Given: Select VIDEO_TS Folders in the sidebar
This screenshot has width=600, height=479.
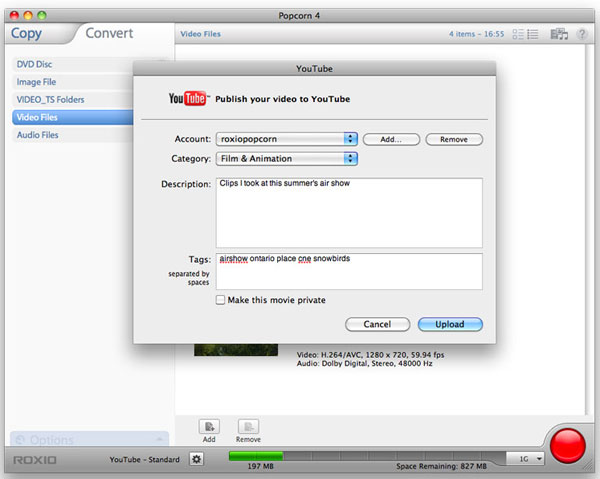Looking at the screenshot, I should tap(73, 99).
